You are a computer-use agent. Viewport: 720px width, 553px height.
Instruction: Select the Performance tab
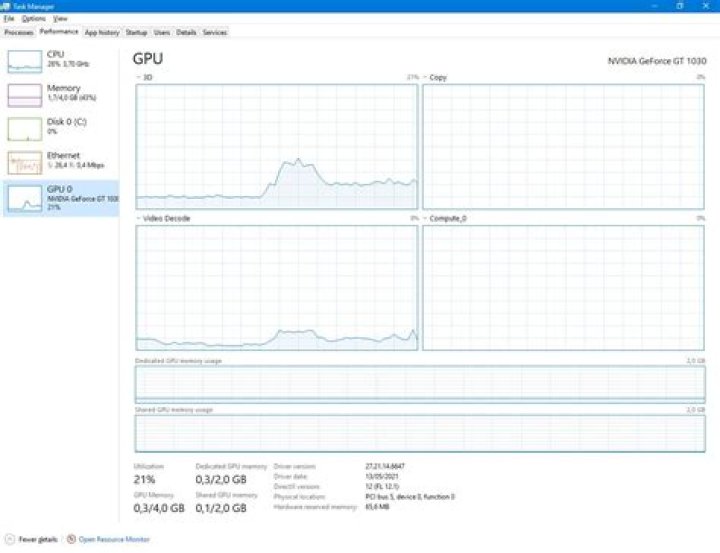[x=59, y=32]
